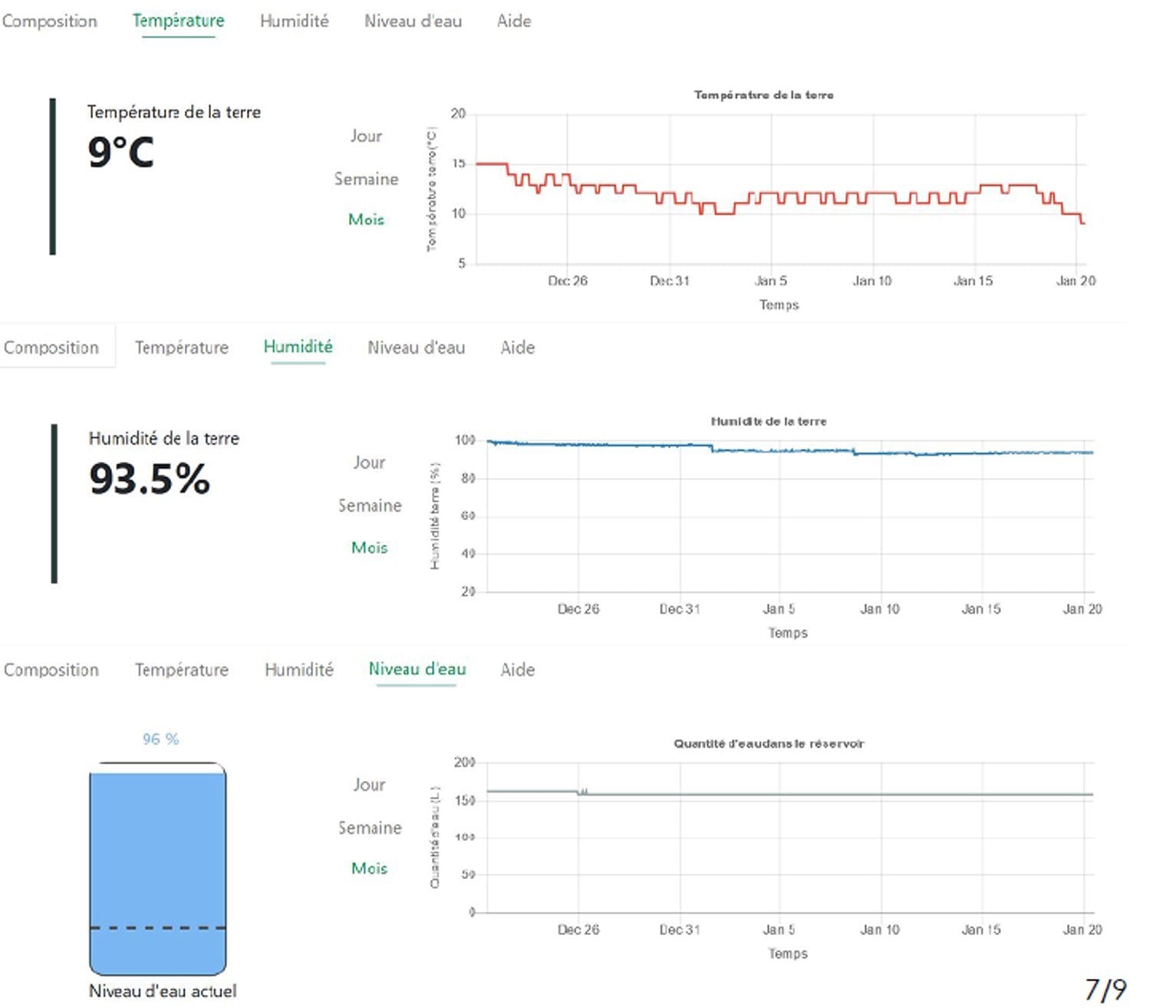The width and height of the screenshot is (1176, 1008).
Task: Open Aide tab in water level section
Action: (518, 670)
